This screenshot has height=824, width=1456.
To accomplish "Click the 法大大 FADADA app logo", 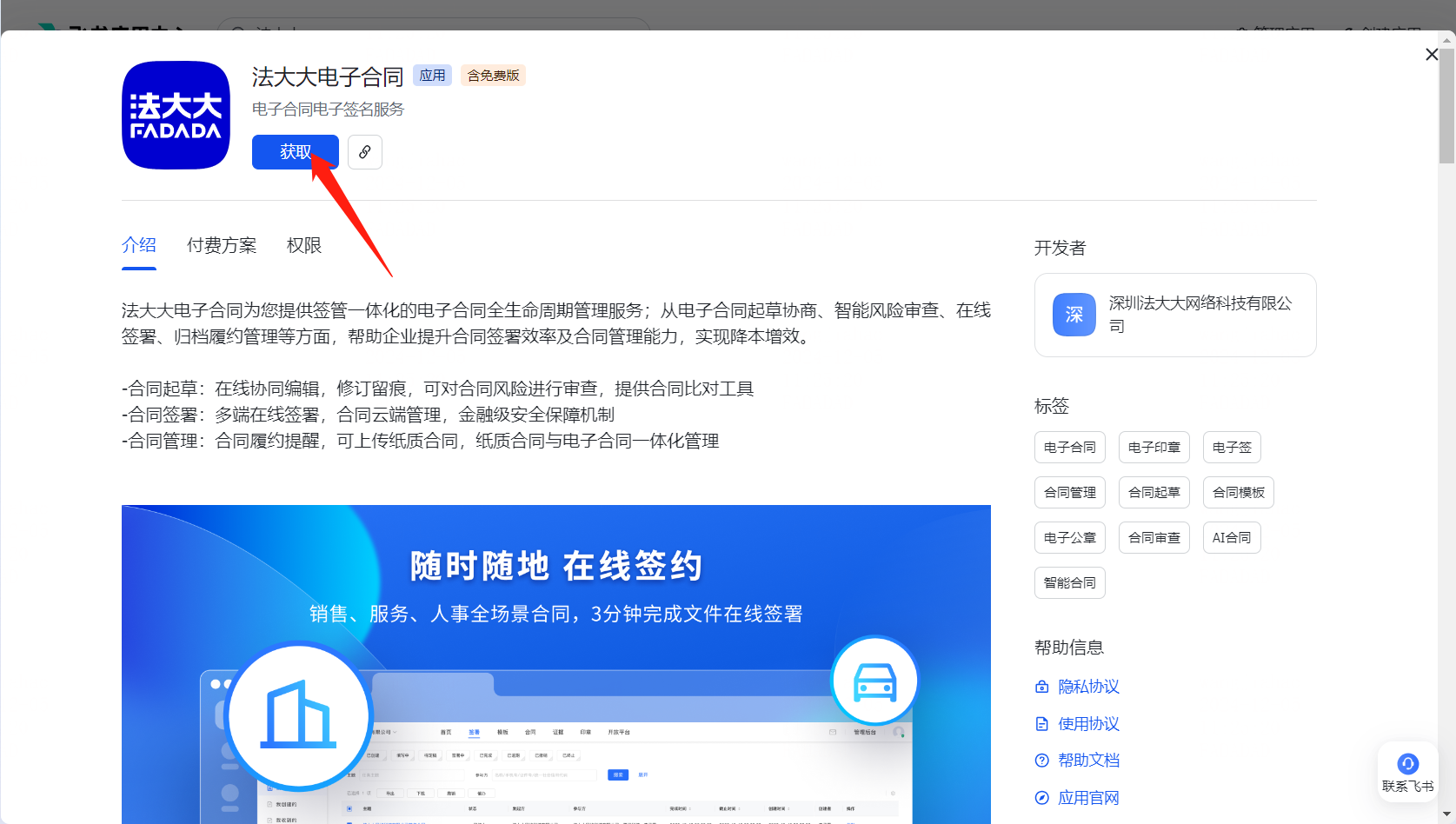I will (176, 115).
